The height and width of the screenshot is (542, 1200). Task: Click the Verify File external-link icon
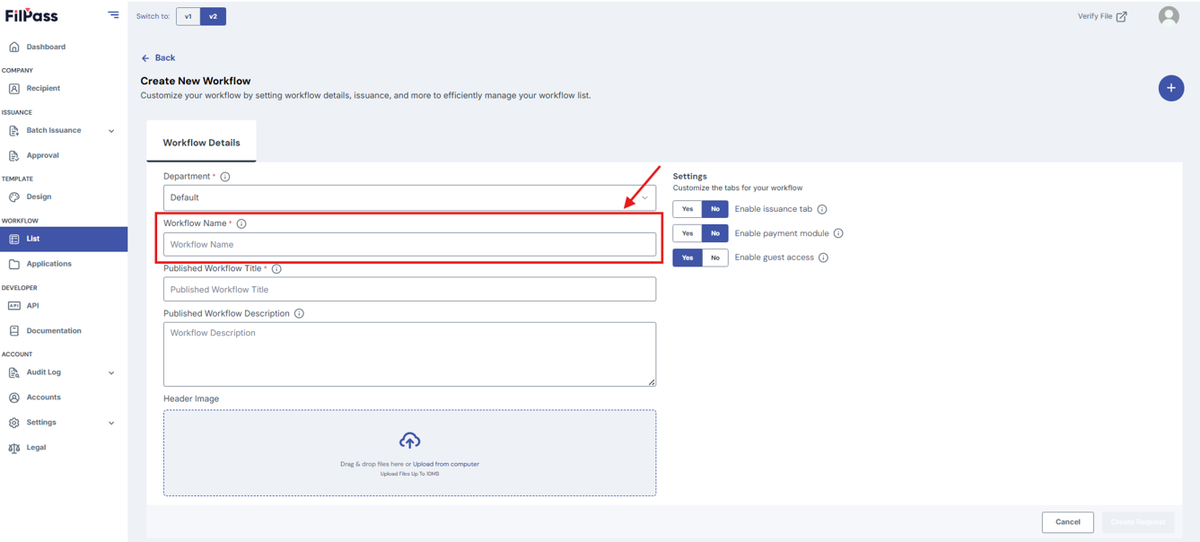click(1122, 16)
